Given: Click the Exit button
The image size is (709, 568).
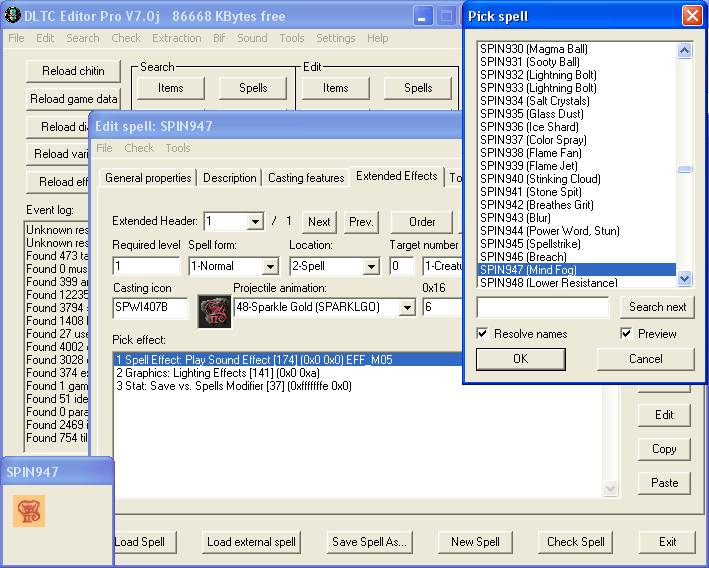Looking at the screenshot, I should pos(667,542).
